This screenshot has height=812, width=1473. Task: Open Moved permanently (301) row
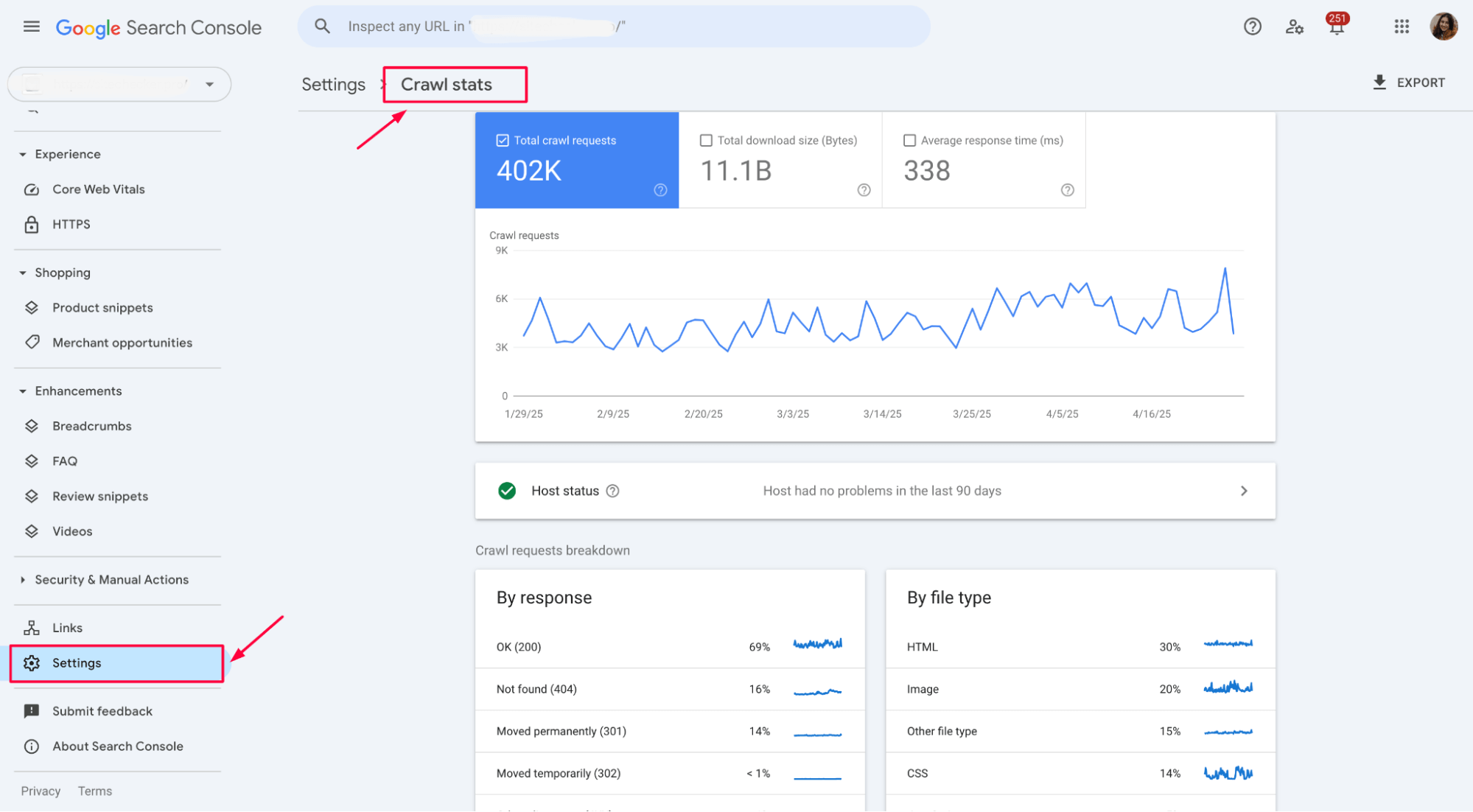(670, 731)
